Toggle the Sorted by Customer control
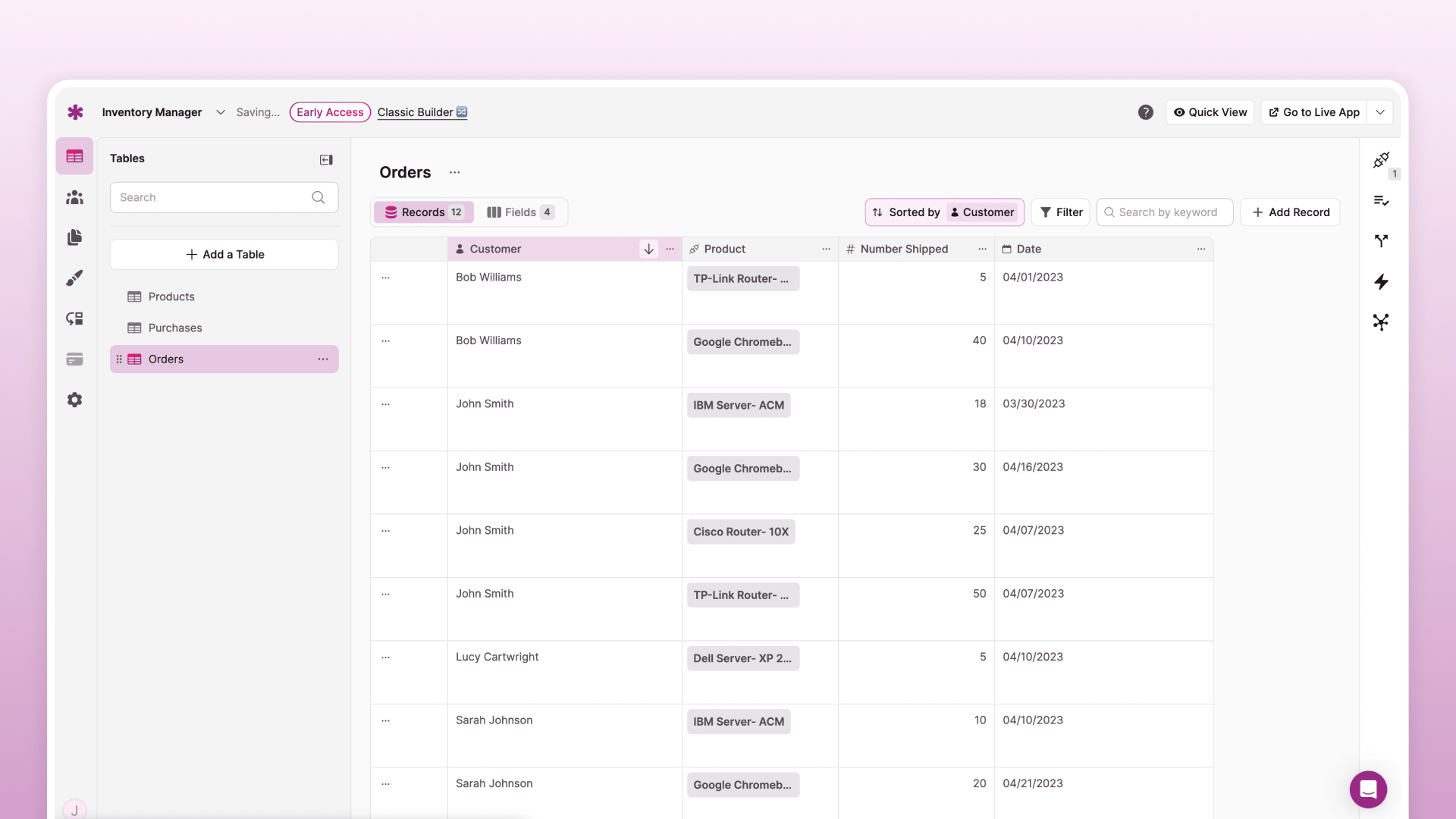 click(x=944, y=212)
